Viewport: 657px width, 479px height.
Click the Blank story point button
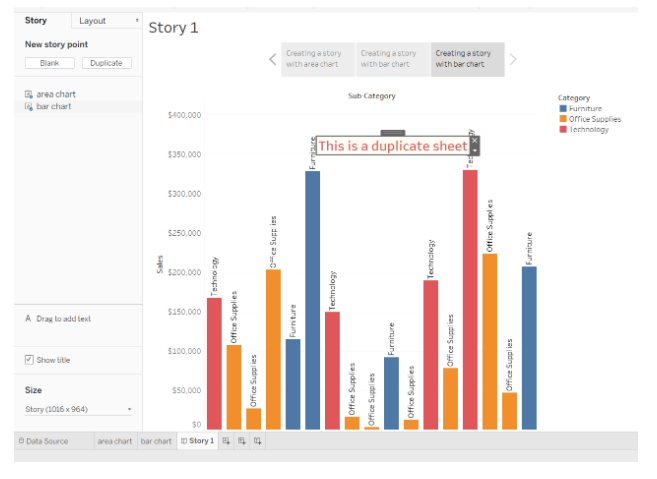click(x=49, y=63)
